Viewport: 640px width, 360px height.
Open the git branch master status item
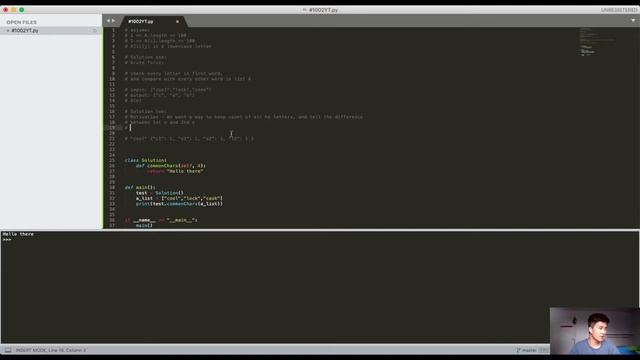pyautogui.click(x=527, y=350)
